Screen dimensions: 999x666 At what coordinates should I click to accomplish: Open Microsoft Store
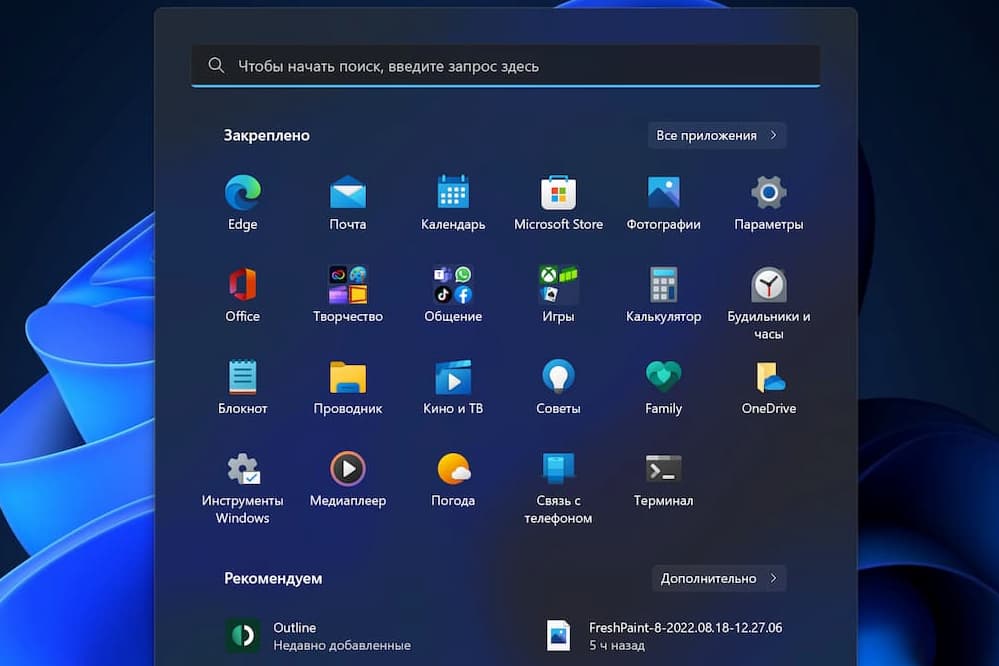click(558, 203)
